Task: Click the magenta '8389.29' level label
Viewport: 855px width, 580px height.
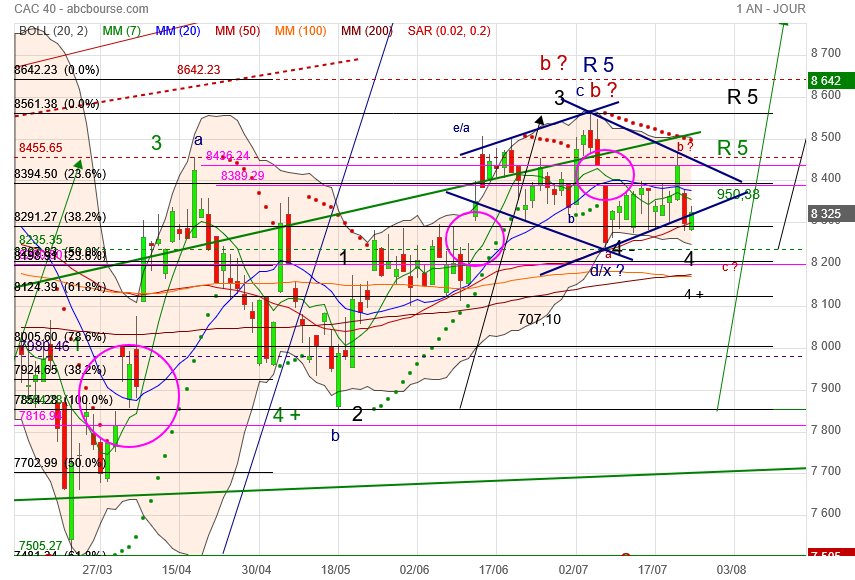Action: [243, 176]
